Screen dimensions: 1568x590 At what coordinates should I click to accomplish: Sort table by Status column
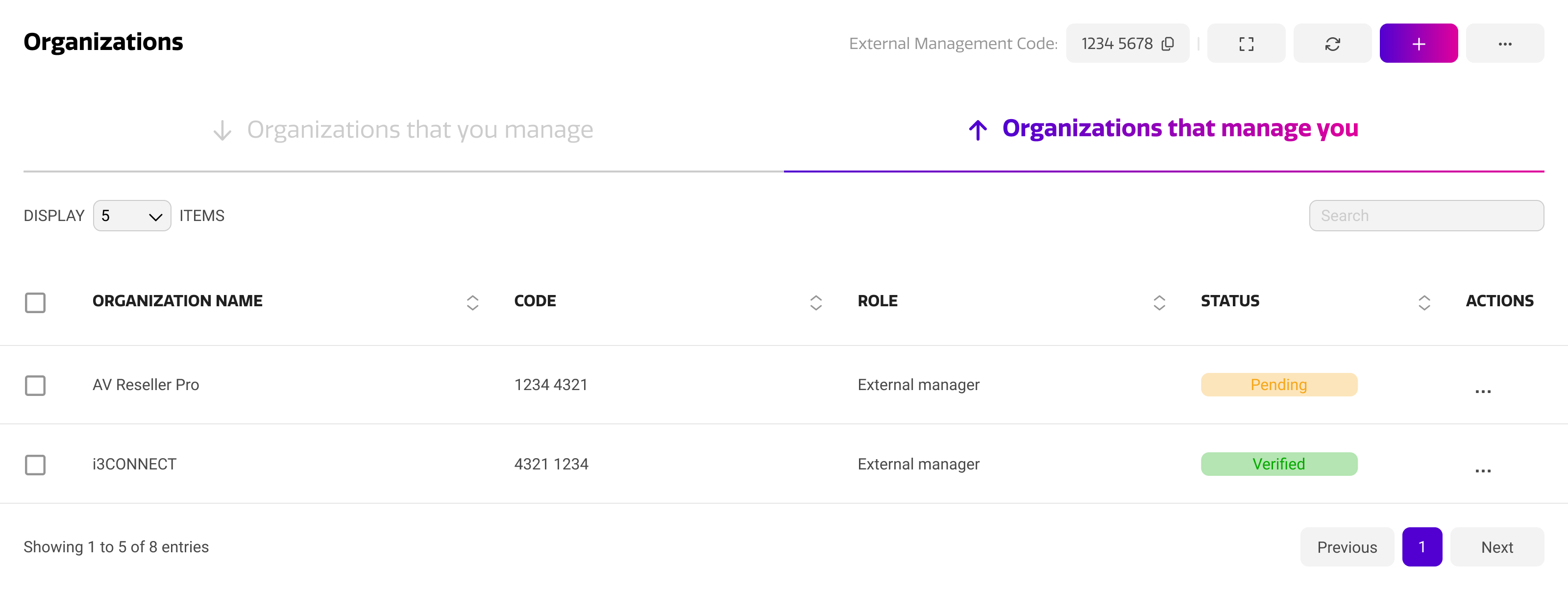click(1424, 303)
